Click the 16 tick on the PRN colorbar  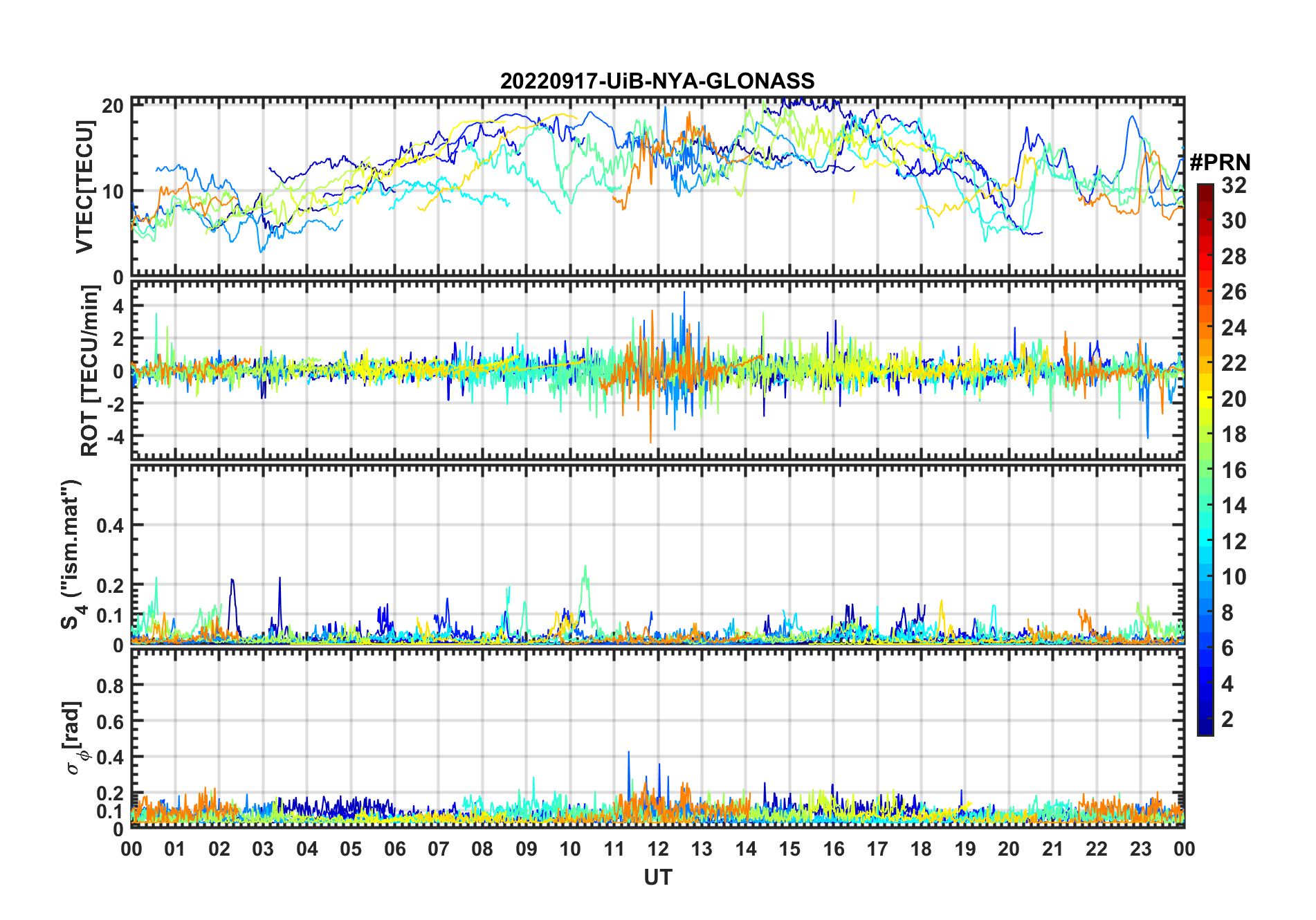coord(1234,470)
